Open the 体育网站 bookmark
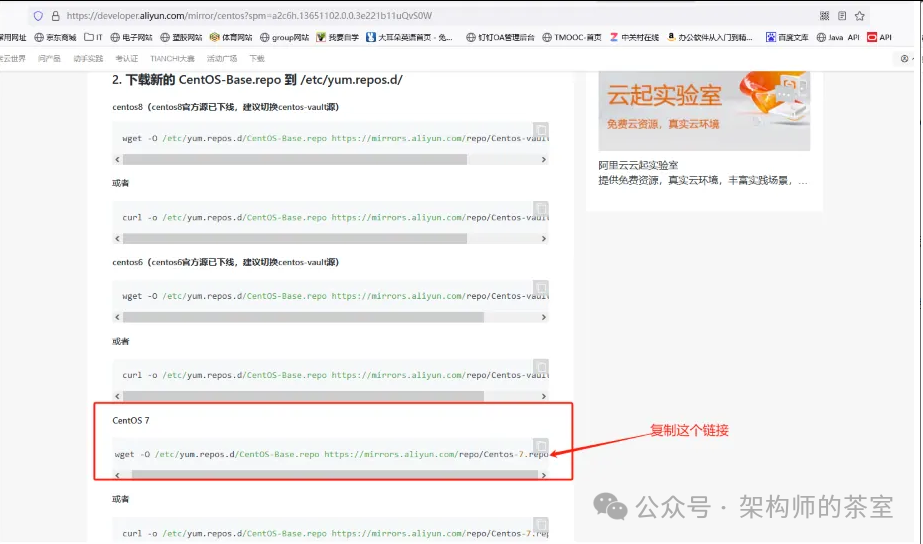This screenshot has height=544, width=923. pos(231,37)
